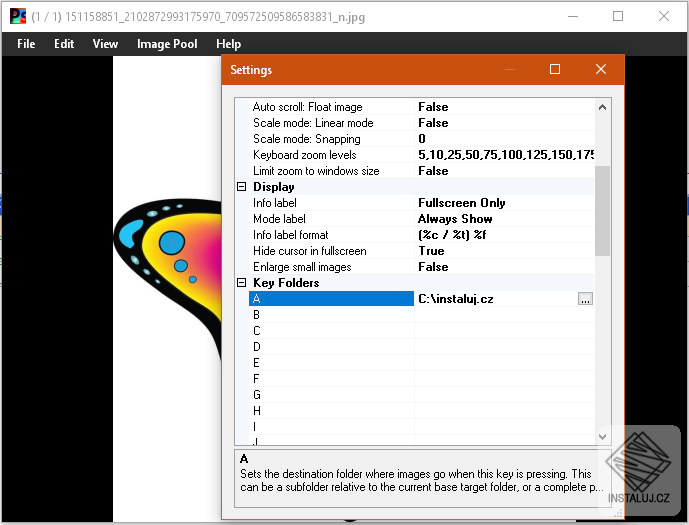Edit the C:\instaluj.cz path field
This screenshot has height=525, width=689.
click(497, 299)
